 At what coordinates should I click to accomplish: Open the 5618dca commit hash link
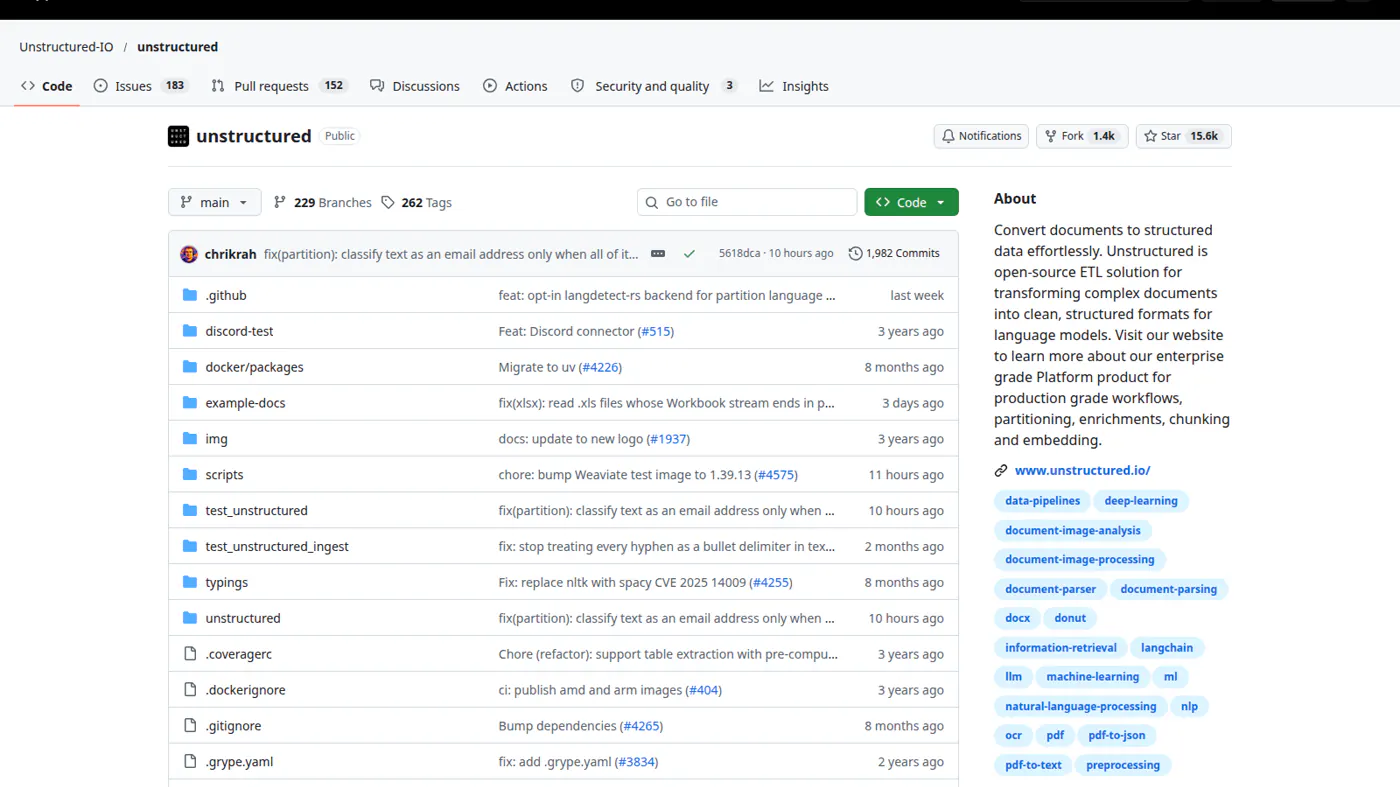(739, 254)
